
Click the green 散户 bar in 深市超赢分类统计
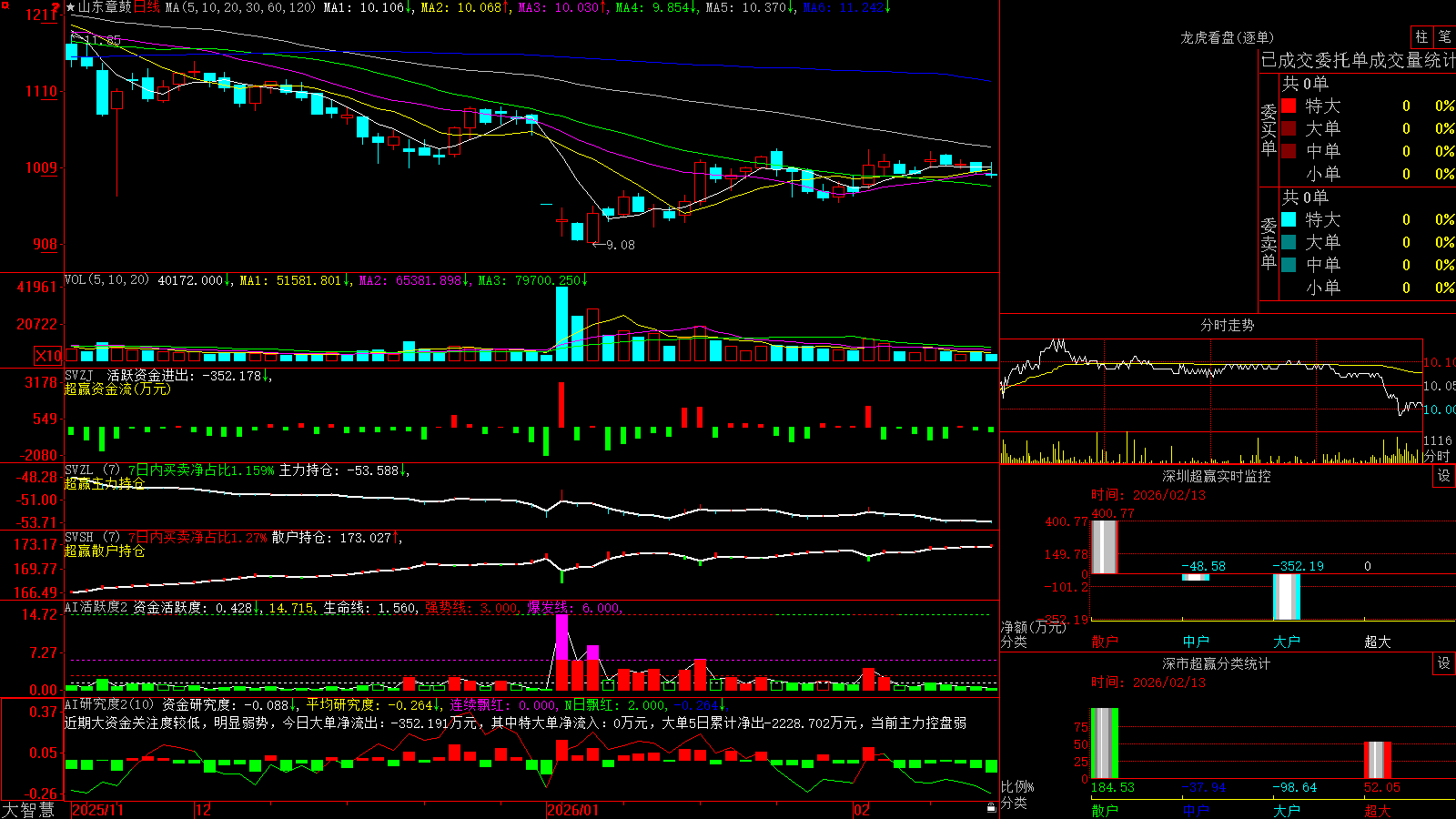1105,743
